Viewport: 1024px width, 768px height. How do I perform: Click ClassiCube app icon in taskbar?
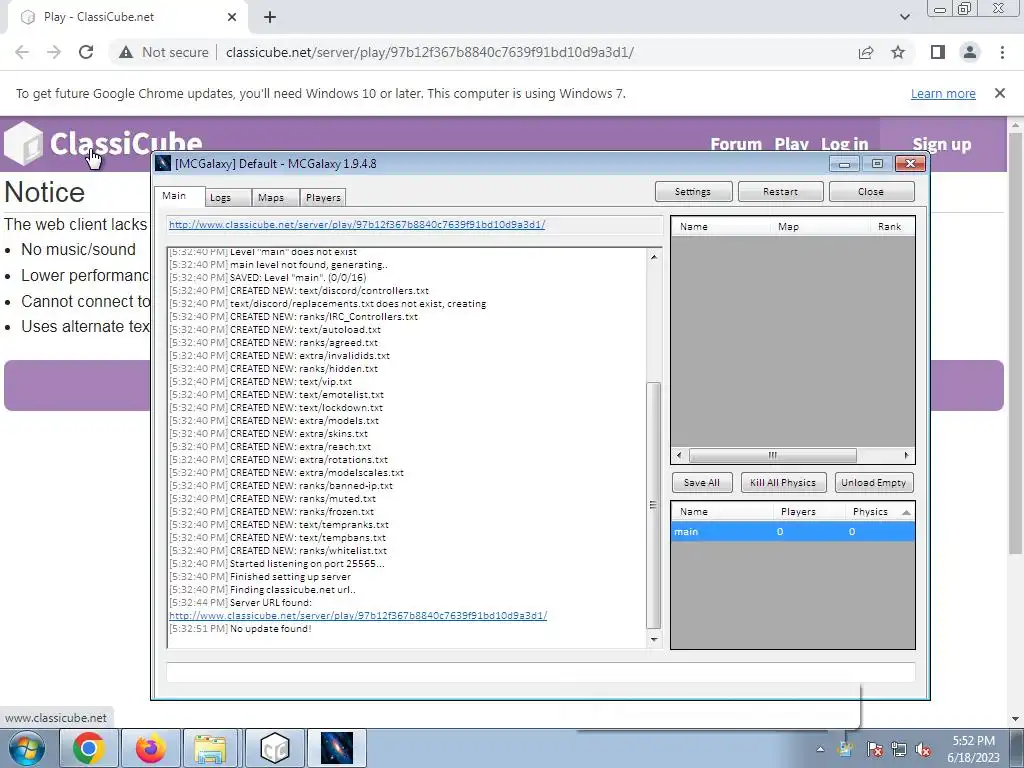point(274,748)
